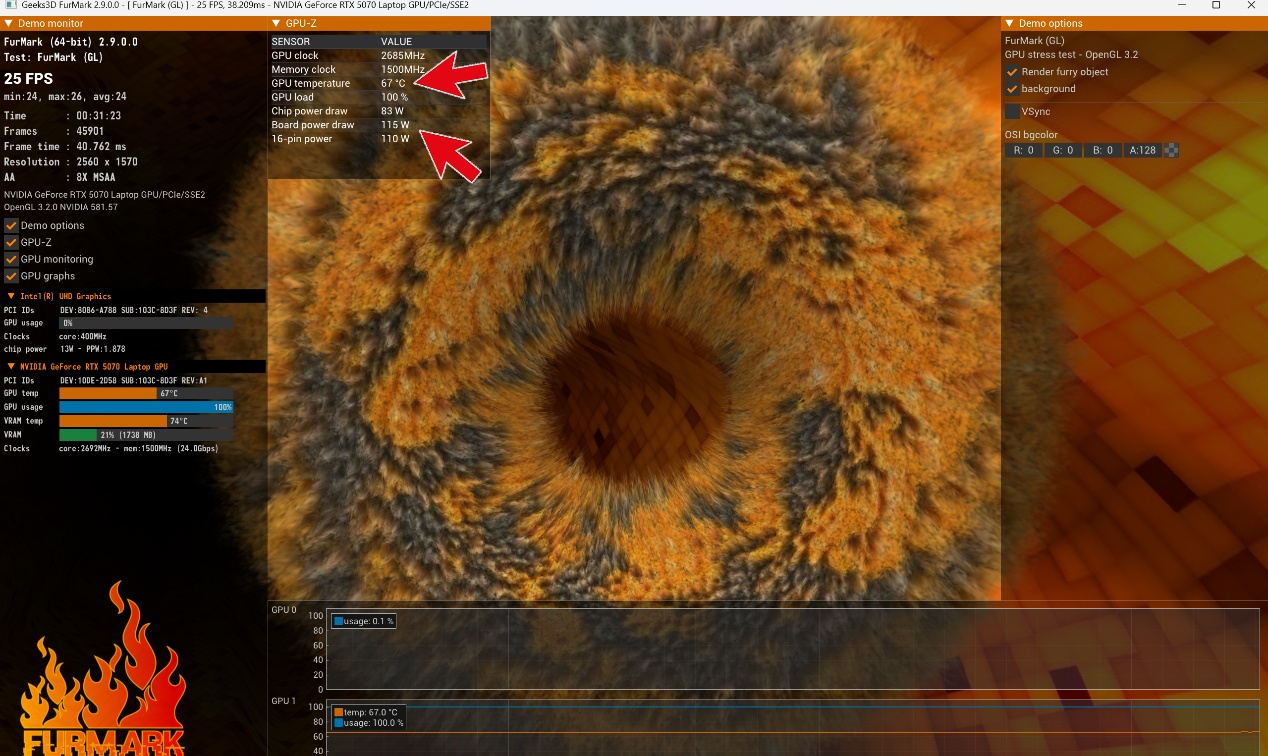Open the OSI bgcolor color swatch
The width and height of the screenshot is (1268, 756).
(x=1171, y=150)
